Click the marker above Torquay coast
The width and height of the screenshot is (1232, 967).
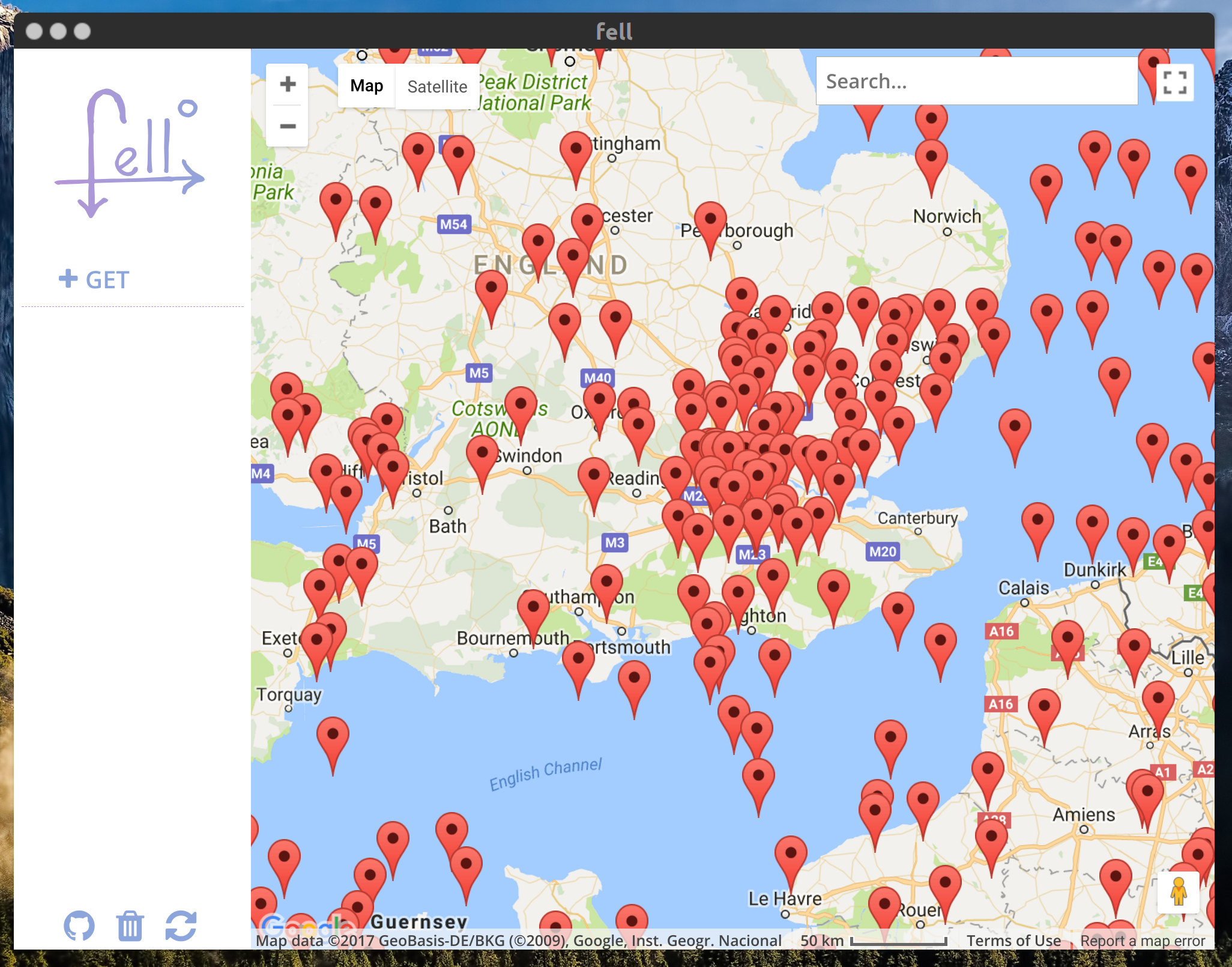click(316, 641)
